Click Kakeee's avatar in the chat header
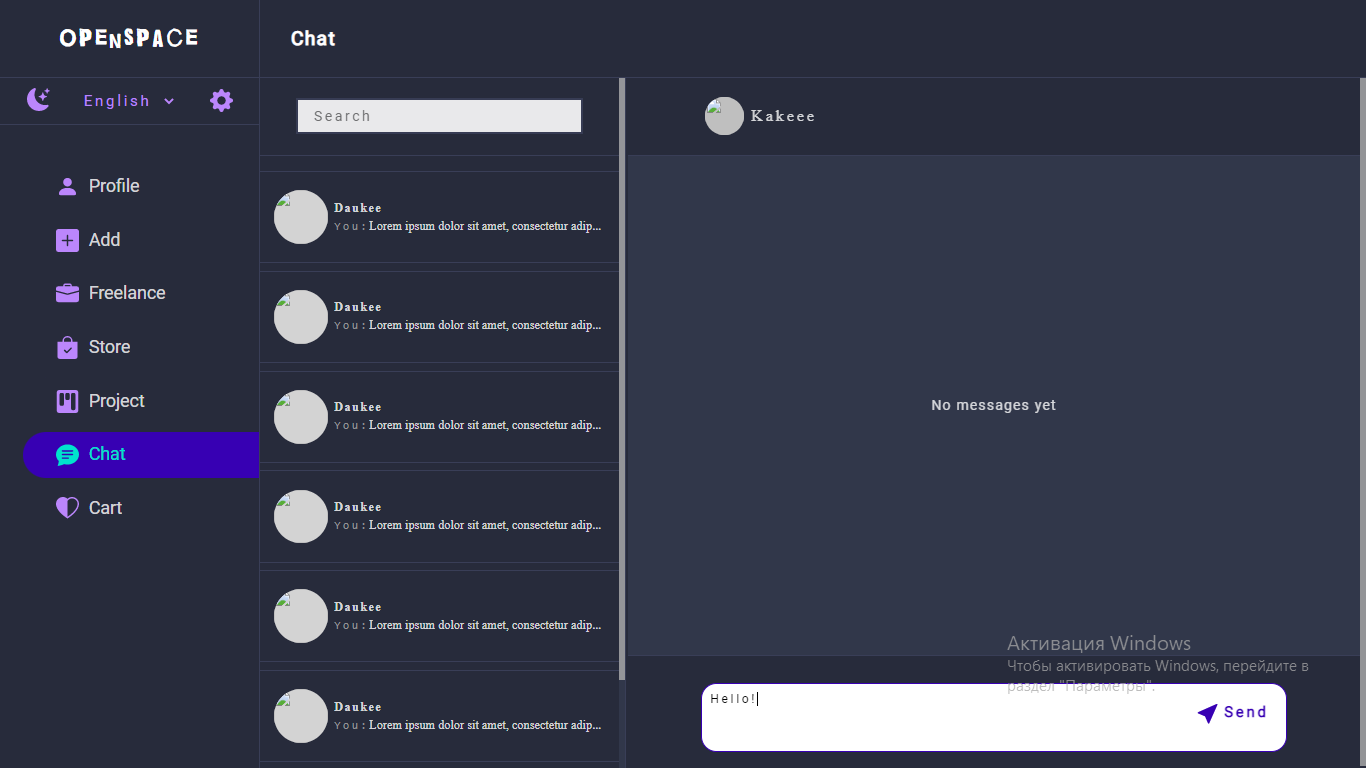The width and height of the screenshot is (1366, 768). point(724,116)
